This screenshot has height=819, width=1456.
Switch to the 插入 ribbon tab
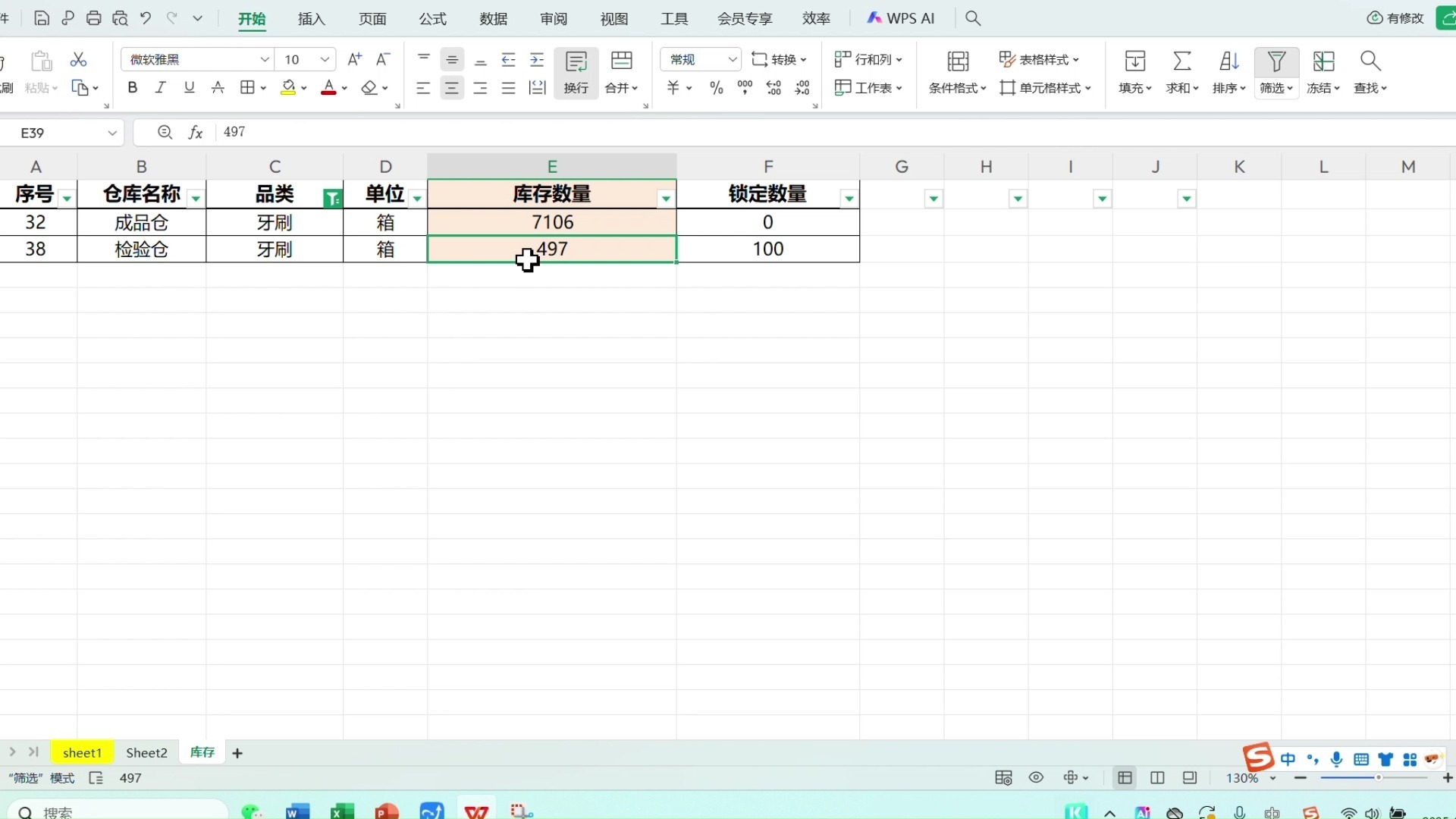pos(310,19)
